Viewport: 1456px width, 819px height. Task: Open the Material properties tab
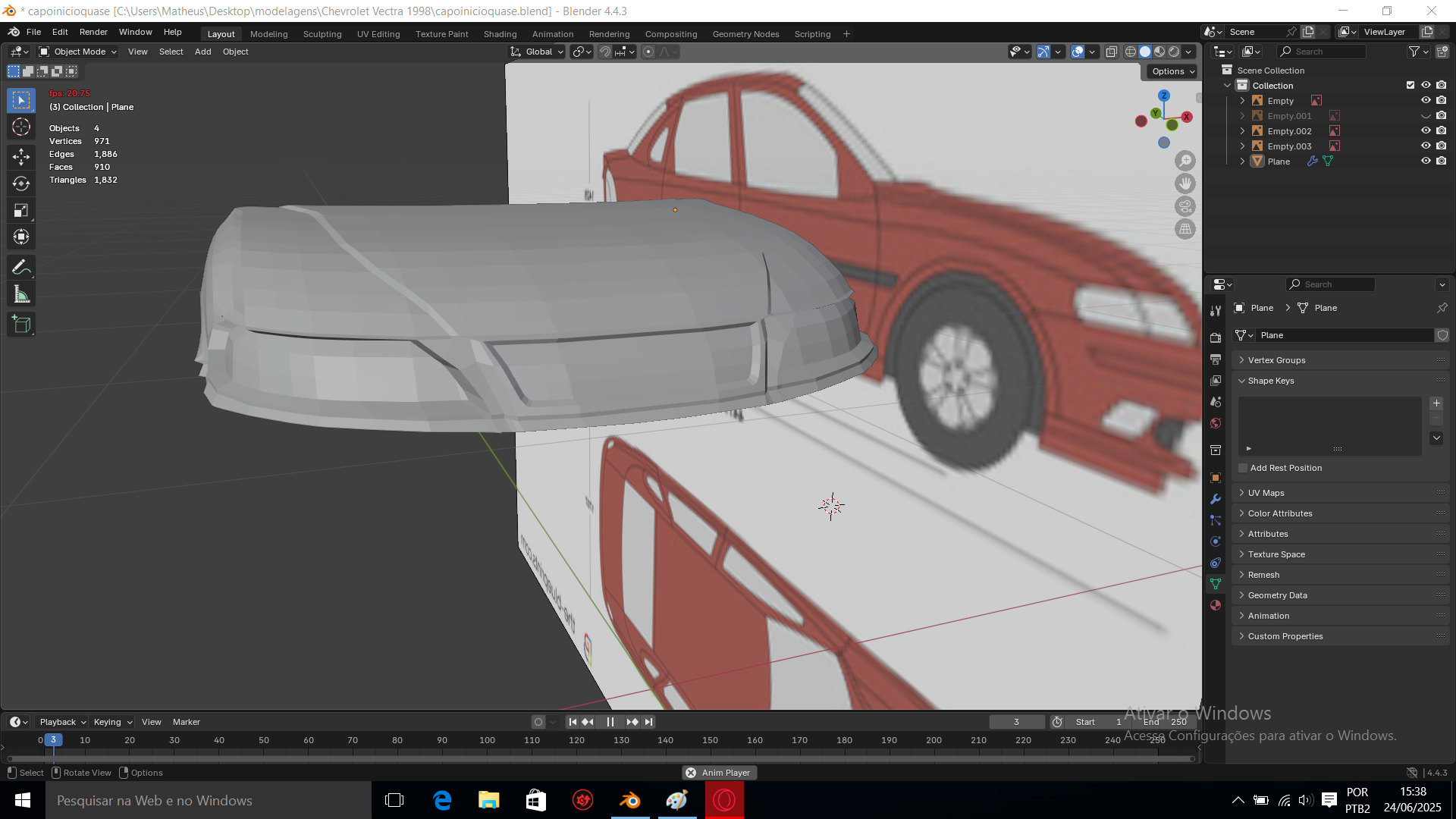1216,605
